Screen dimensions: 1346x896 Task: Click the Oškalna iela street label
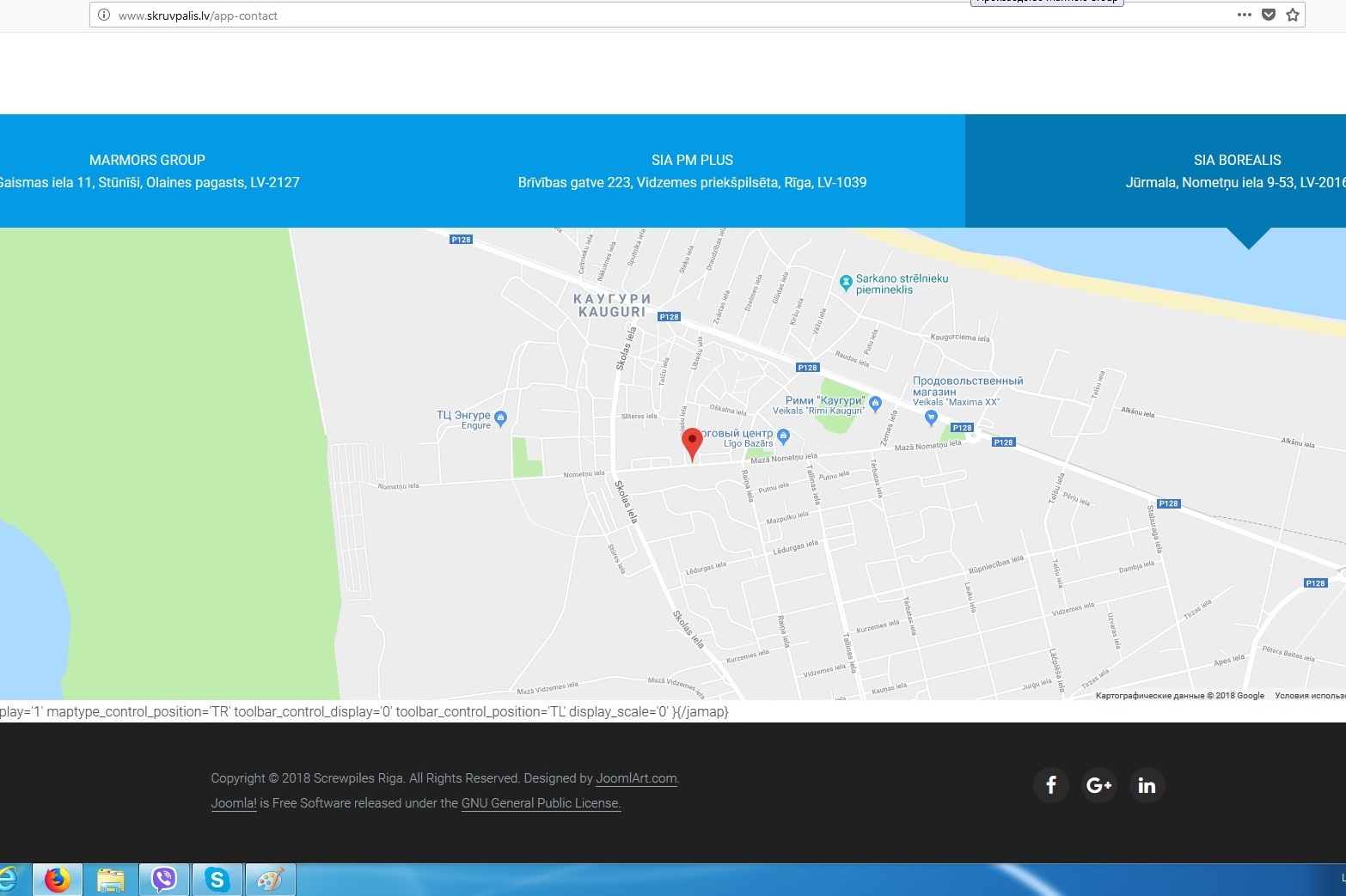click(728, 410)
